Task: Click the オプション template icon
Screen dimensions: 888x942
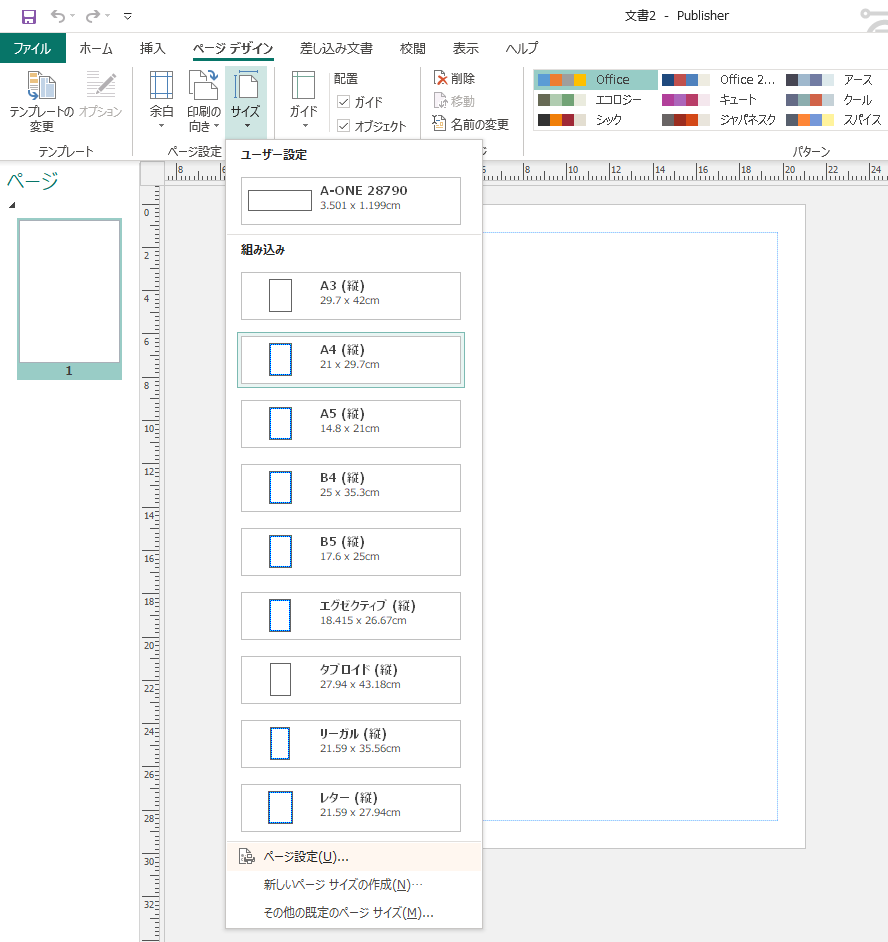Action: pyautogui.click(x=100, y=95)
